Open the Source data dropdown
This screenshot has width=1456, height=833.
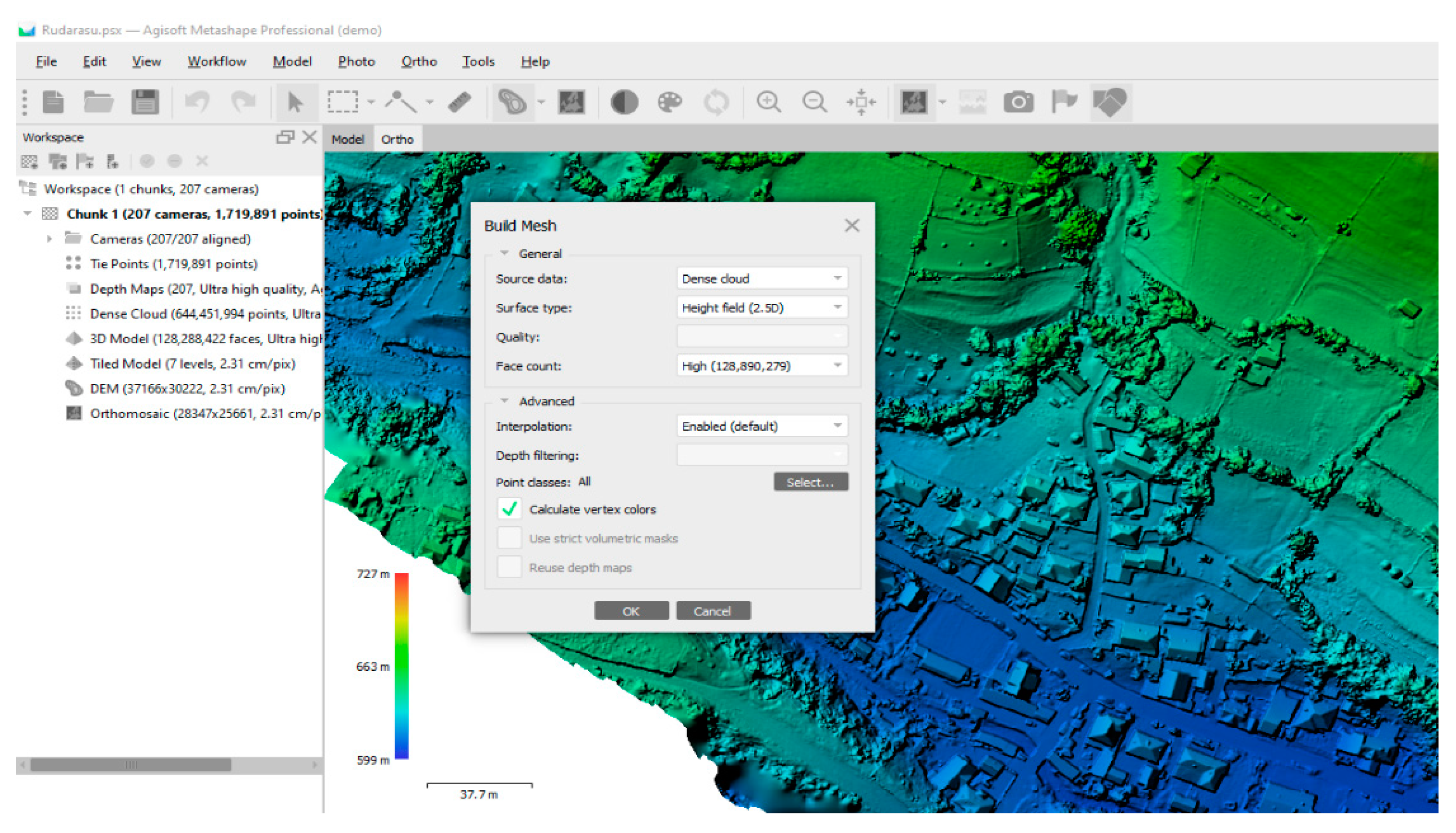(x=761, y=279)
